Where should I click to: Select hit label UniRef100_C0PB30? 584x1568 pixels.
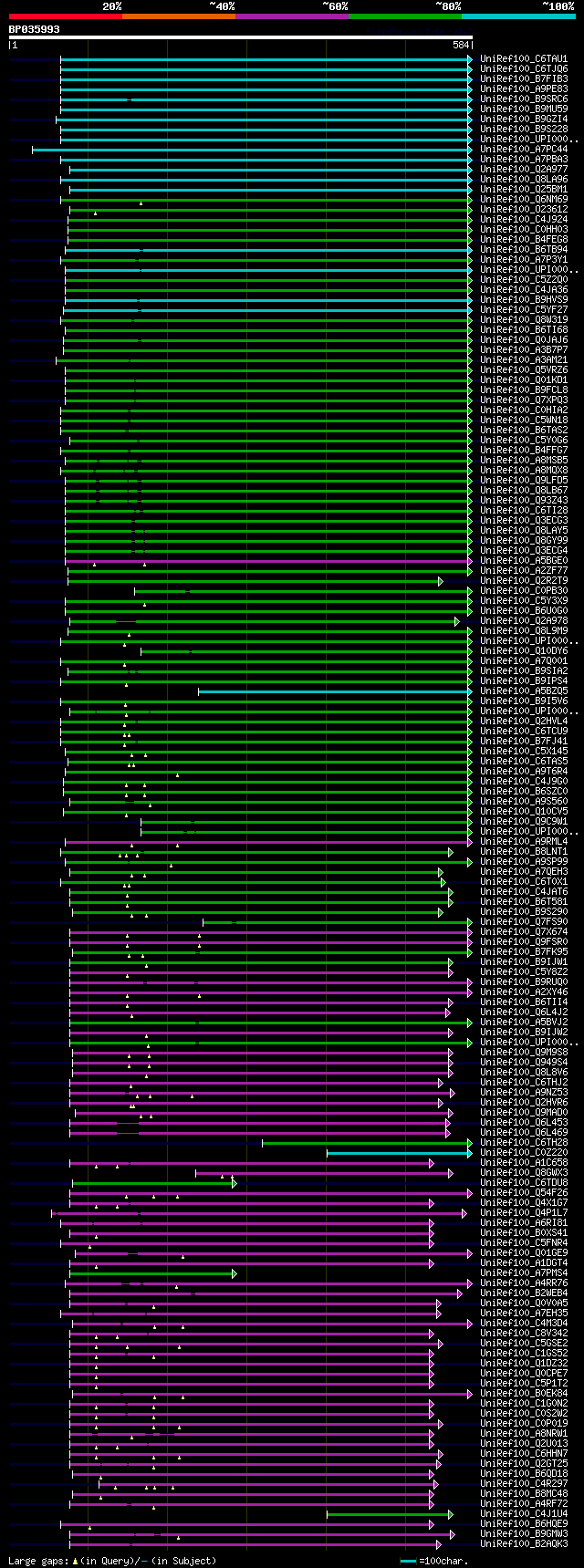point(524,591)
